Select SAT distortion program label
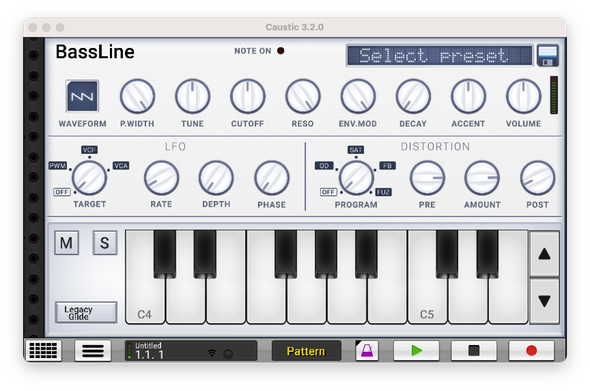This screenshot has height=391, width=590. coord(356,150)
